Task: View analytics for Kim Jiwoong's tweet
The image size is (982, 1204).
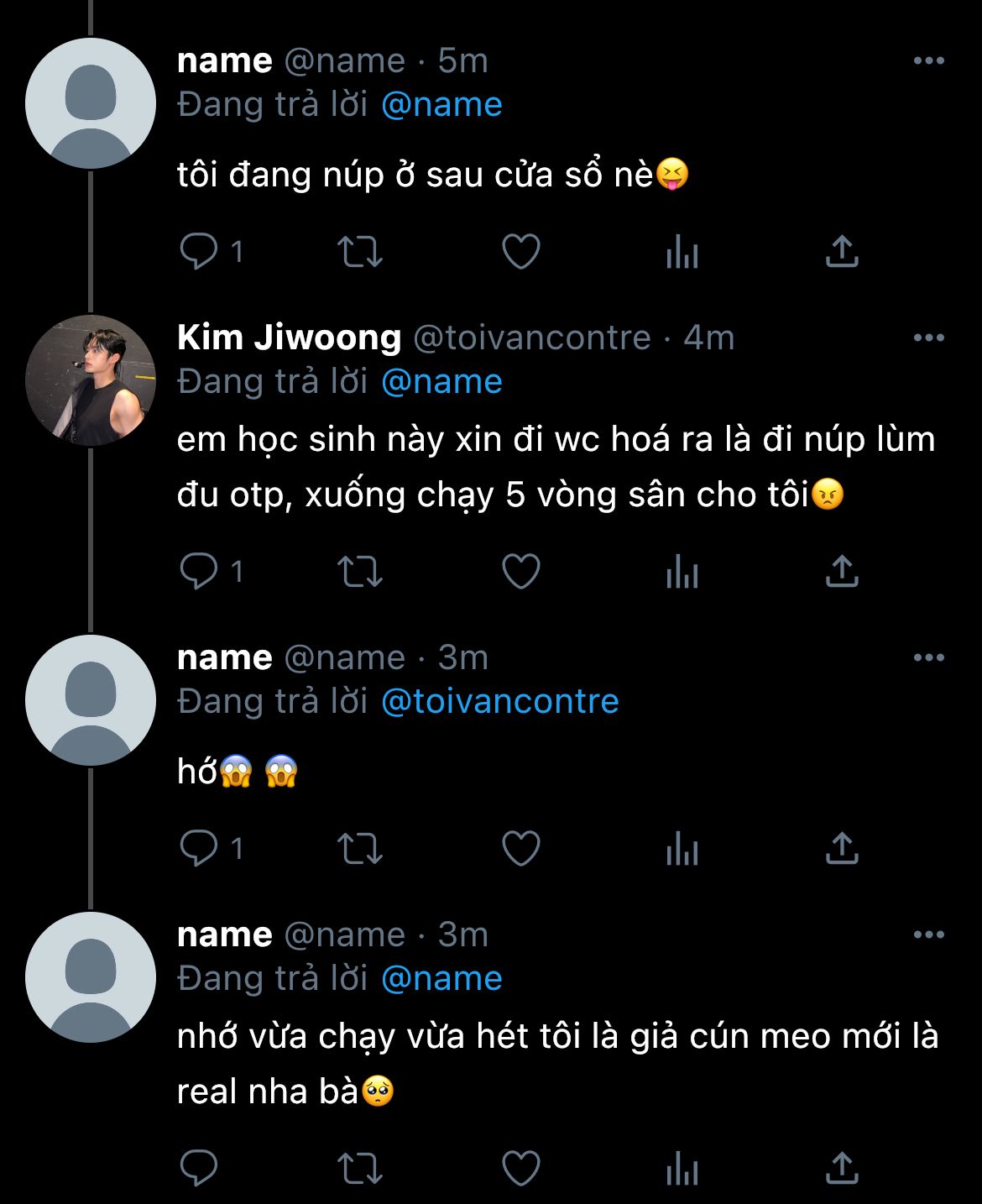Action: [x=682, y=572]
